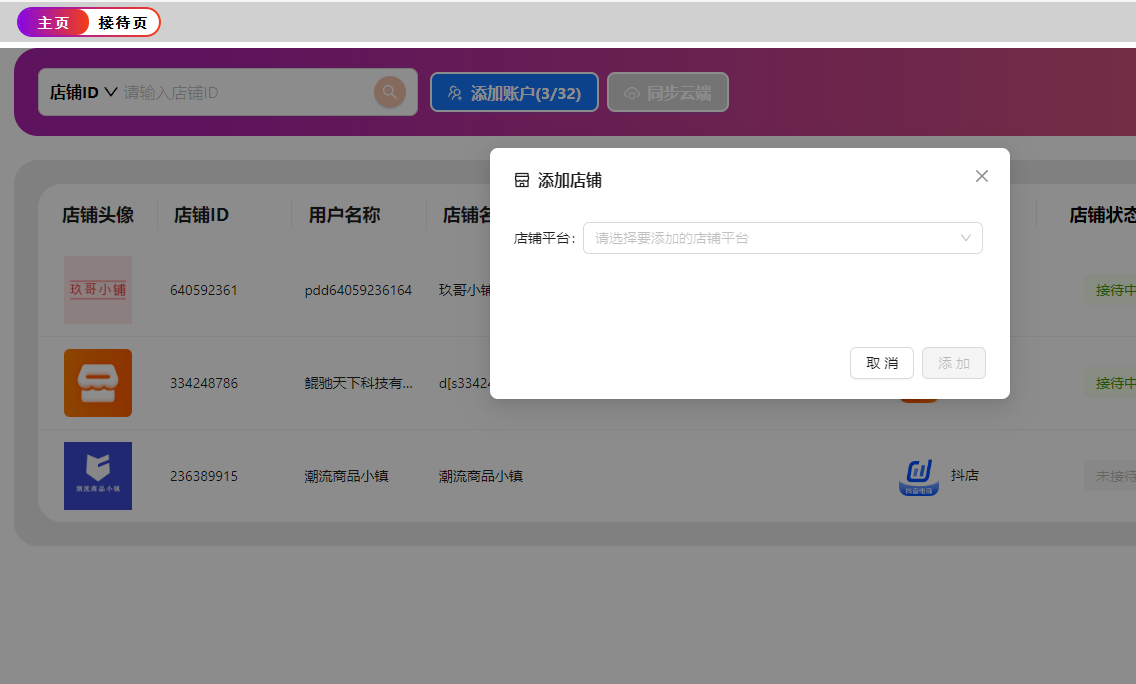
Task: Click the 潮流商品小镇 shop avatar
Action: point(98,476)
